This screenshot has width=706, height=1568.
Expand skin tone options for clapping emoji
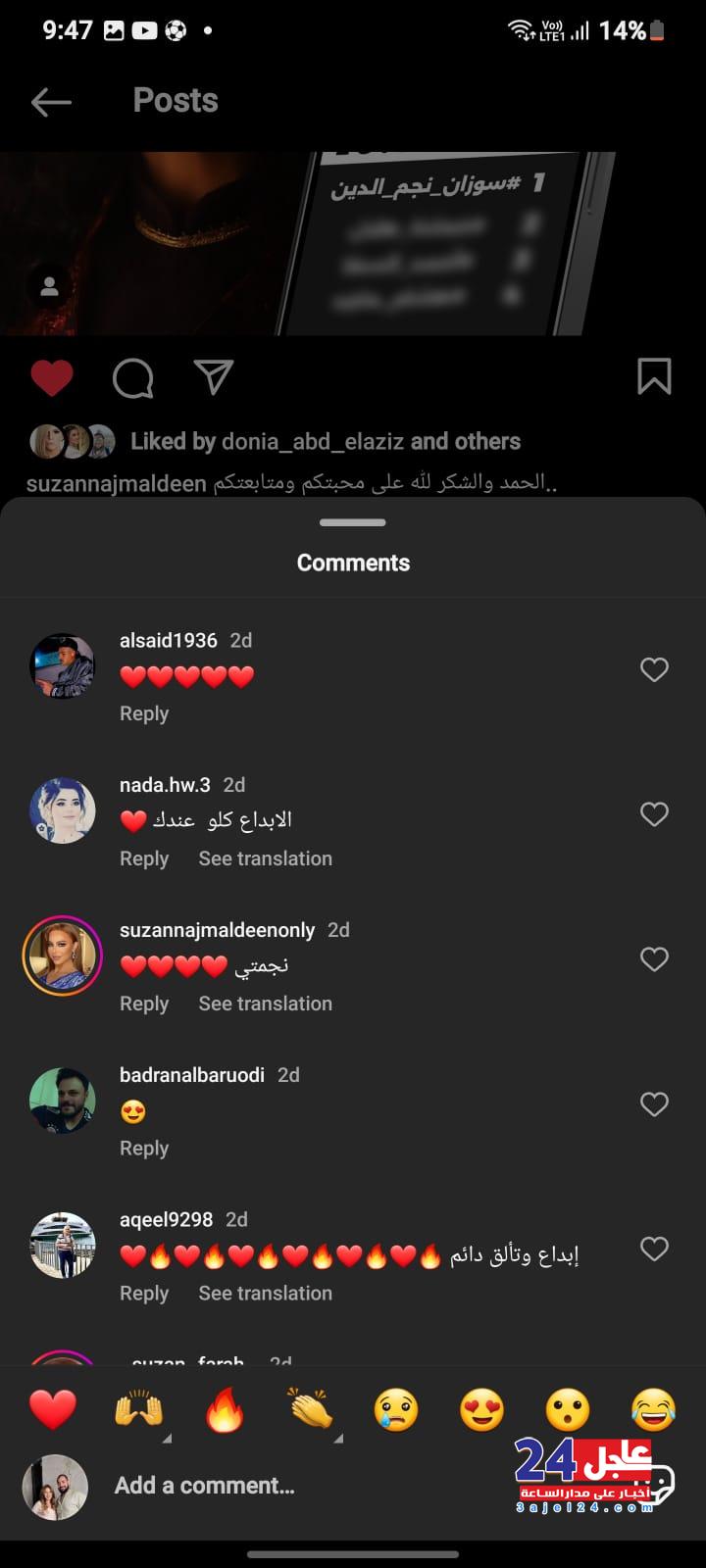point(338,1439)
